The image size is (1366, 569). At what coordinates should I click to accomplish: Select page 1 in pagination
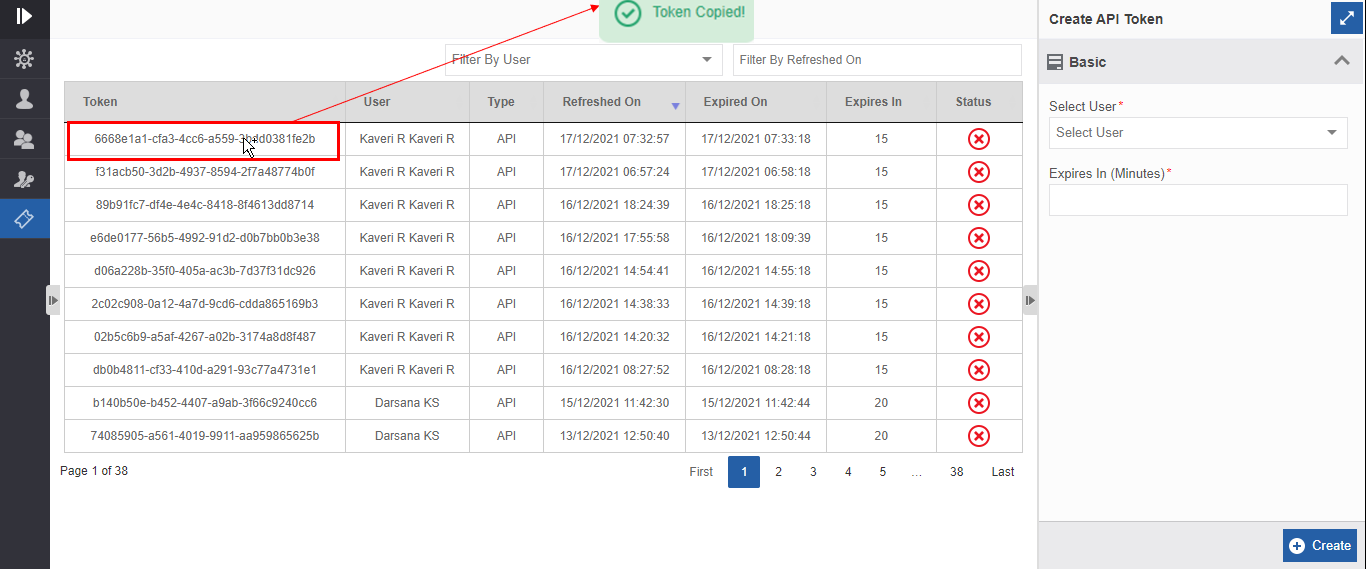pos(744,472)
